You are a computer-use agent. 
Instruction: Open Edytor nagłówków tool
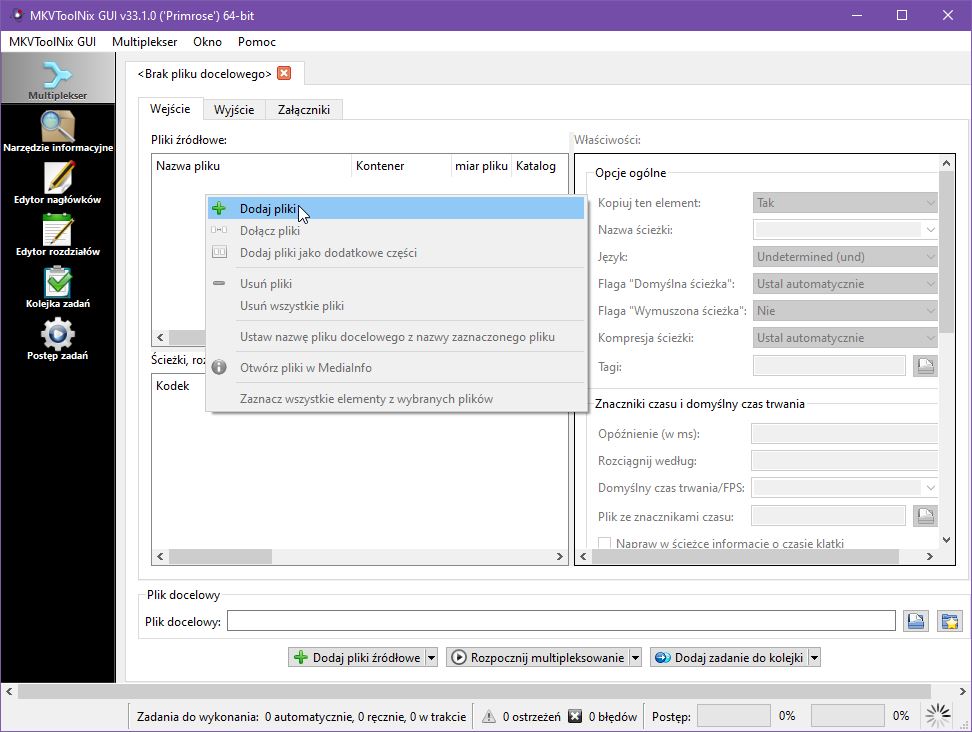(x=58, y=183)
